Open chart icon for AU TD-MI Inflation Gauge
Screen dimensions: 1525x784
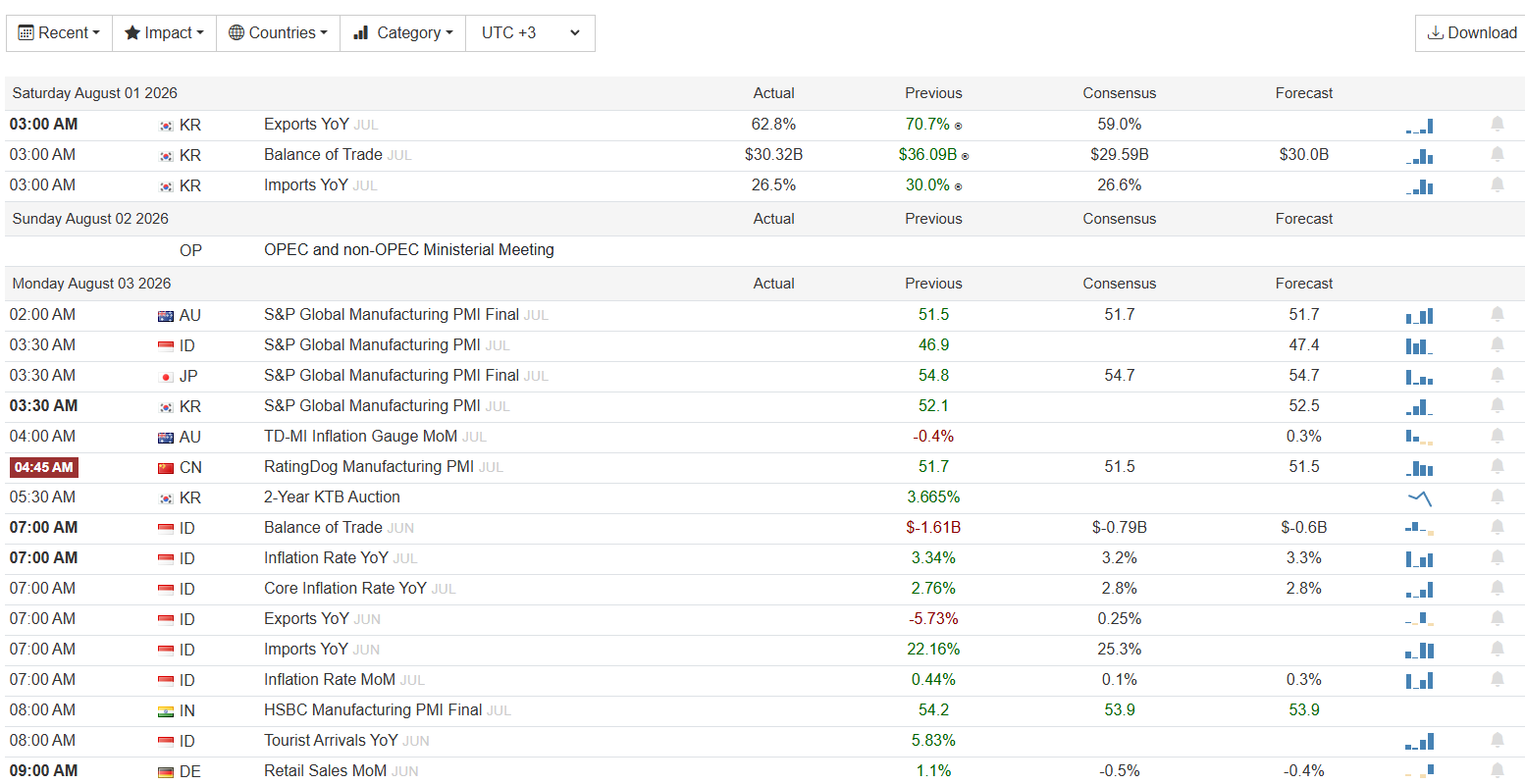pos(1419,437)
